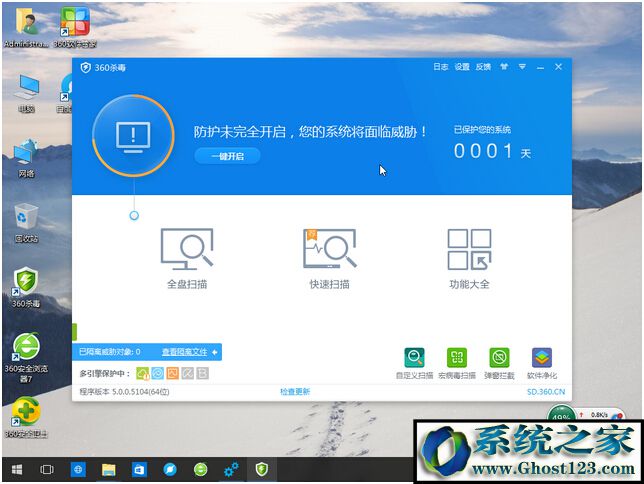
Task: Open the 功能大全 feature collection
Action: tap(469, 259)
